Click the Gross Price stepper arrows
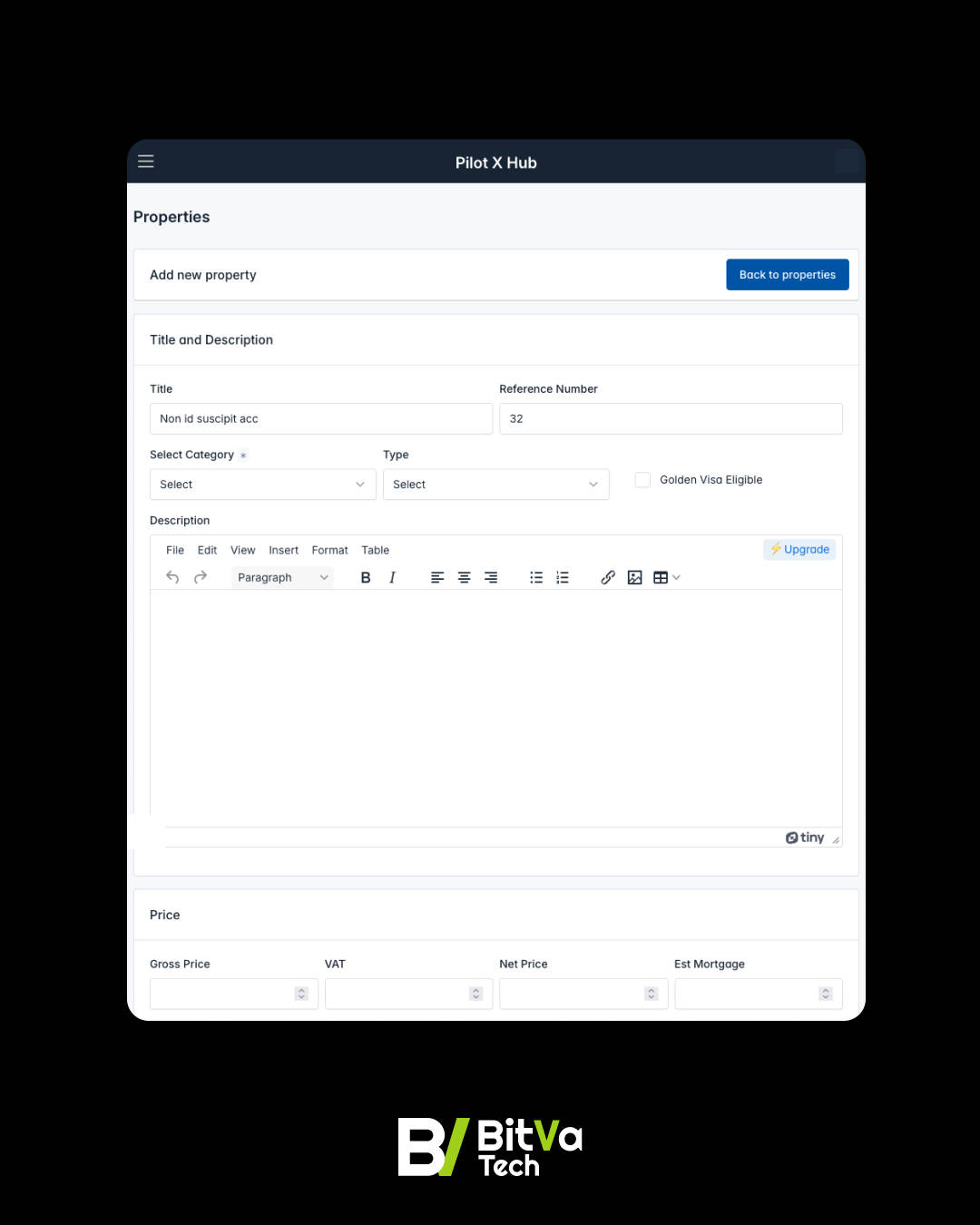Screen dimensions: 980x1225 click(x=301, y=994)
